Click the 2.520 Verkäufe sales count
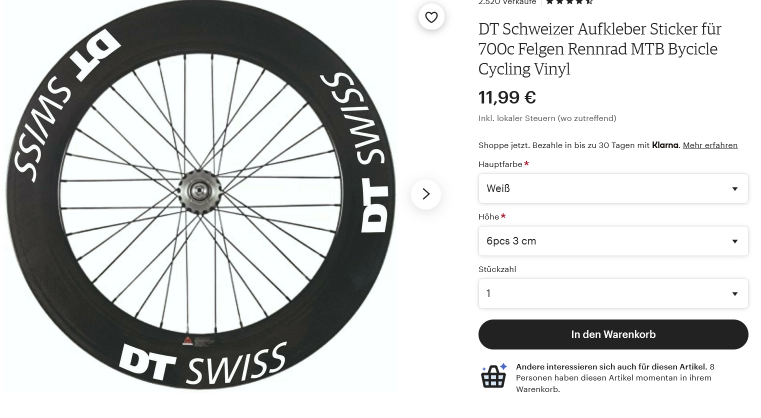Viewport: 761px width, 418px height. click(507, 2)
